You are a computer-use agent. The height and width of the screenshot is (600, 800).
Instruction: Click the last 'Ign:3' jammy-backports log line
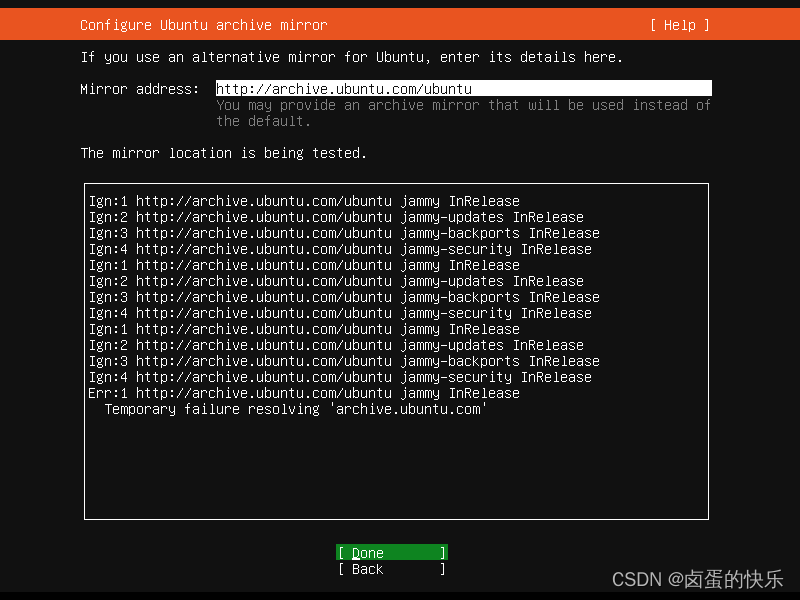click(344, 361)
